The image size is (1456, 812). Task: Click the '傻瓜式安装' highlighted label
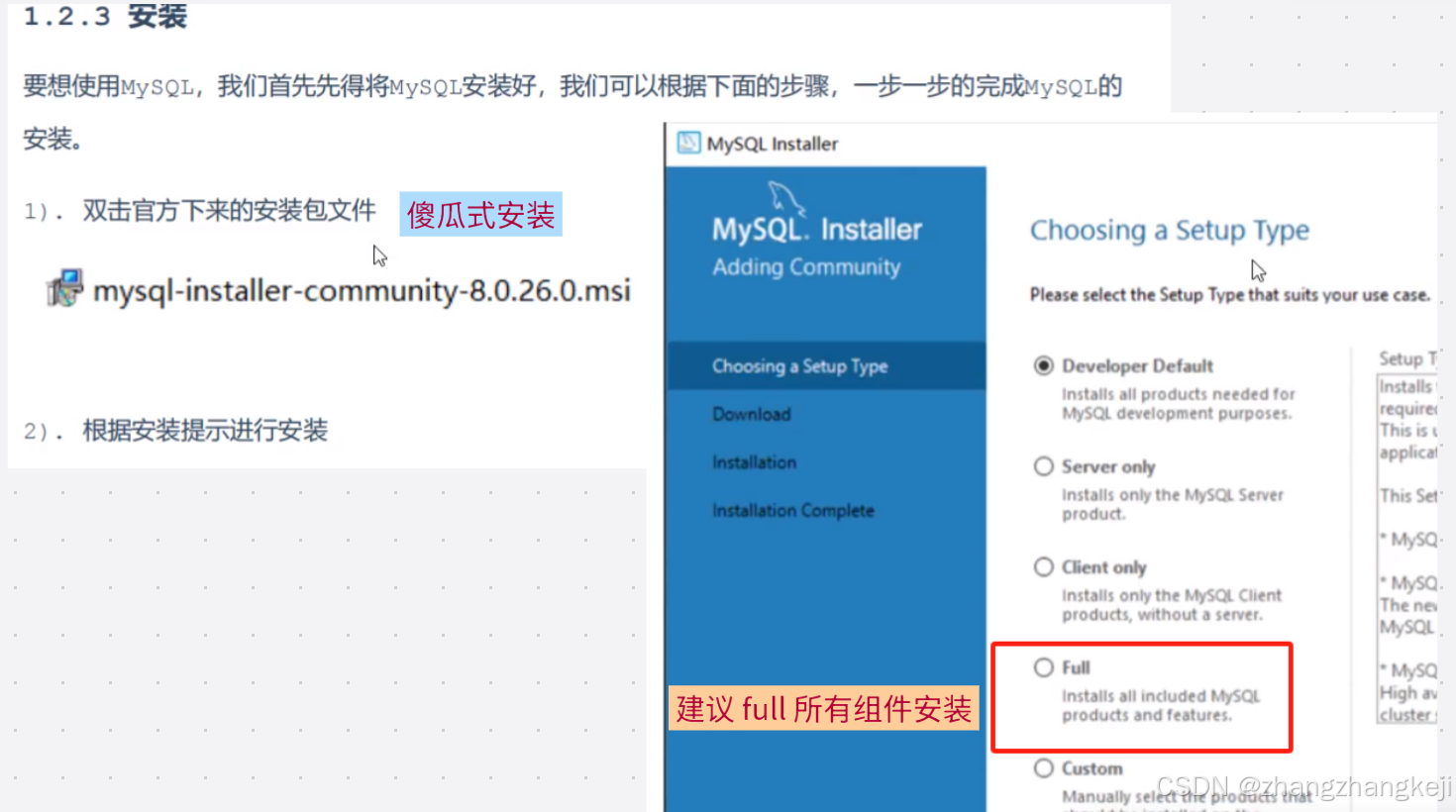480,214
